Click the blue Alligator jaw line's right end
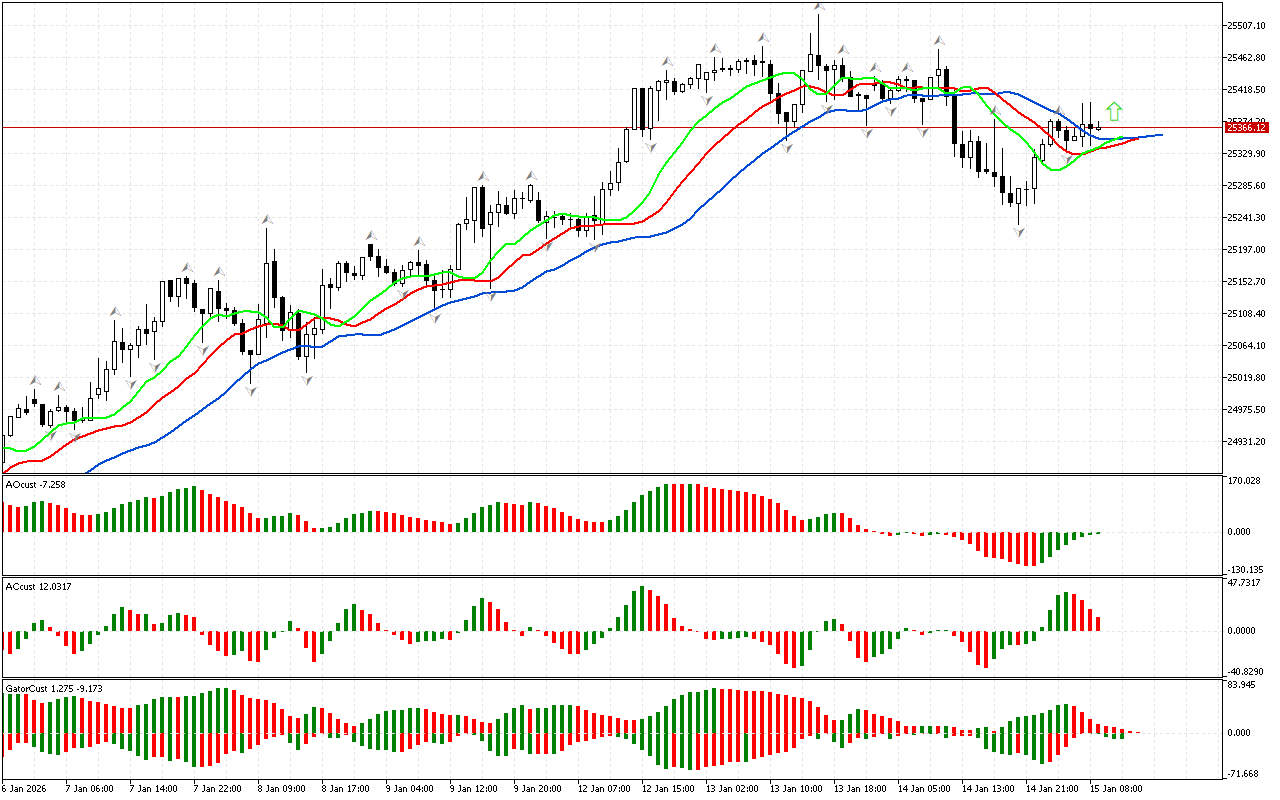1280x800 pixels. point(1160,134)
